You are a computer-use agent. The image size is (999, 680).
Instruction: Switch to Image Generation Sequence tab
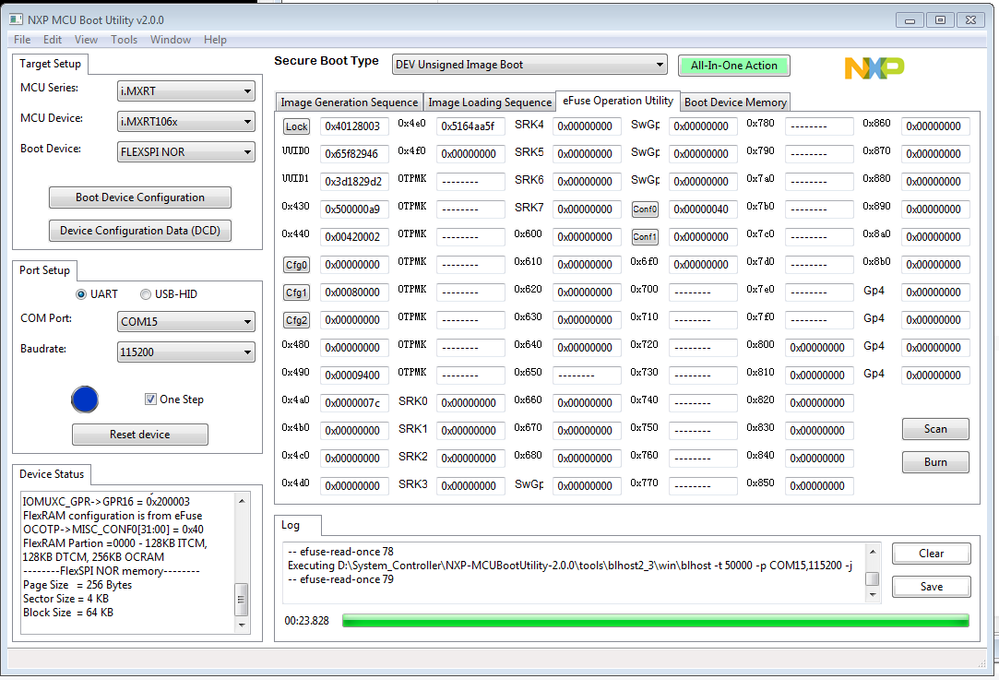(x=349, y=102)
